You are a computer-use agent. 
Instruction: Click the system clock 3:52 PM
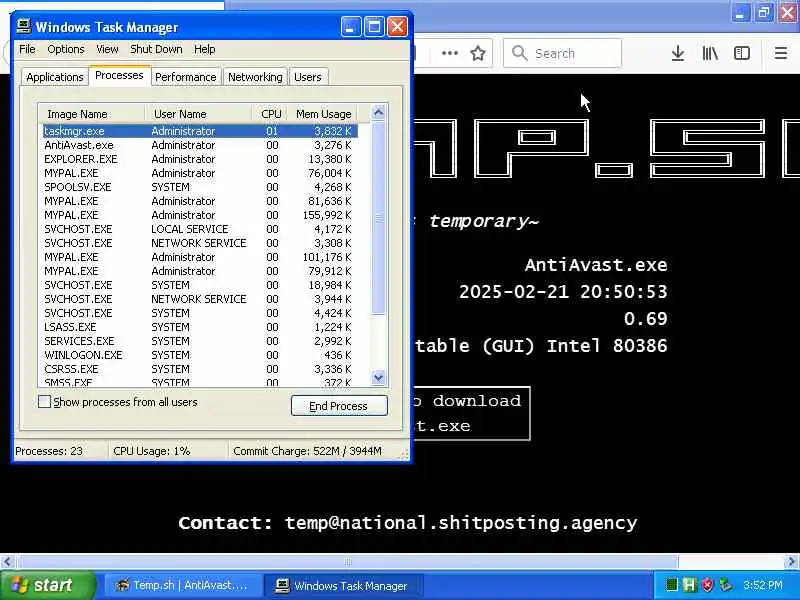click(762, 585)
